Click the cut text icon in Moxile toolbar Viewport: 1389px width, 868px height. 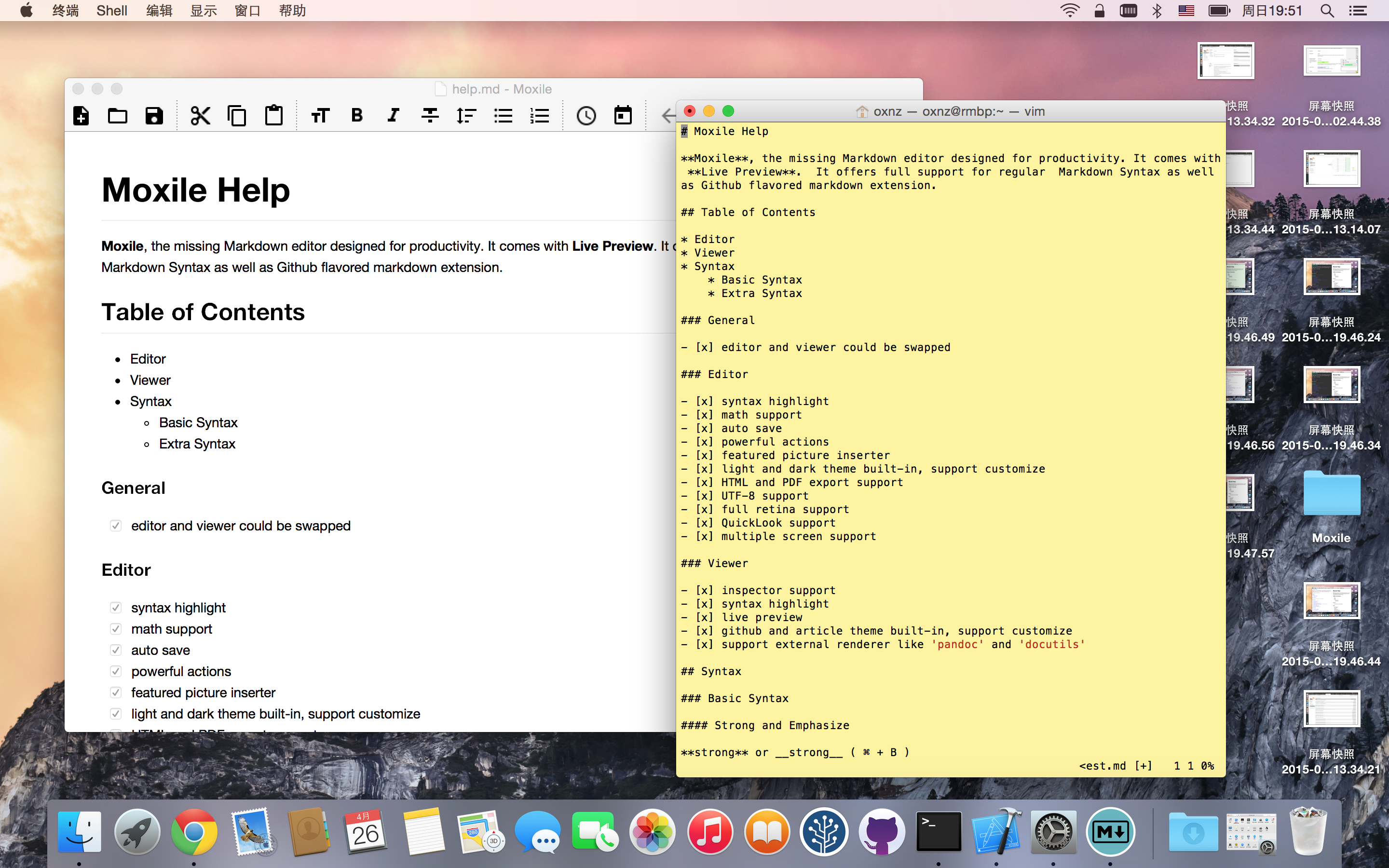coord(198,115)
